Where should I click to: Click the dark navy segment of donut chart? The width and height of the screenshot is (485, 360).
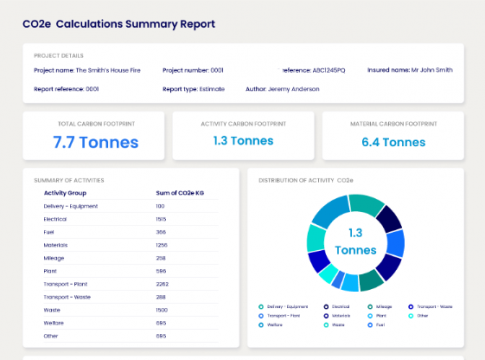click(x=389, y=219)
